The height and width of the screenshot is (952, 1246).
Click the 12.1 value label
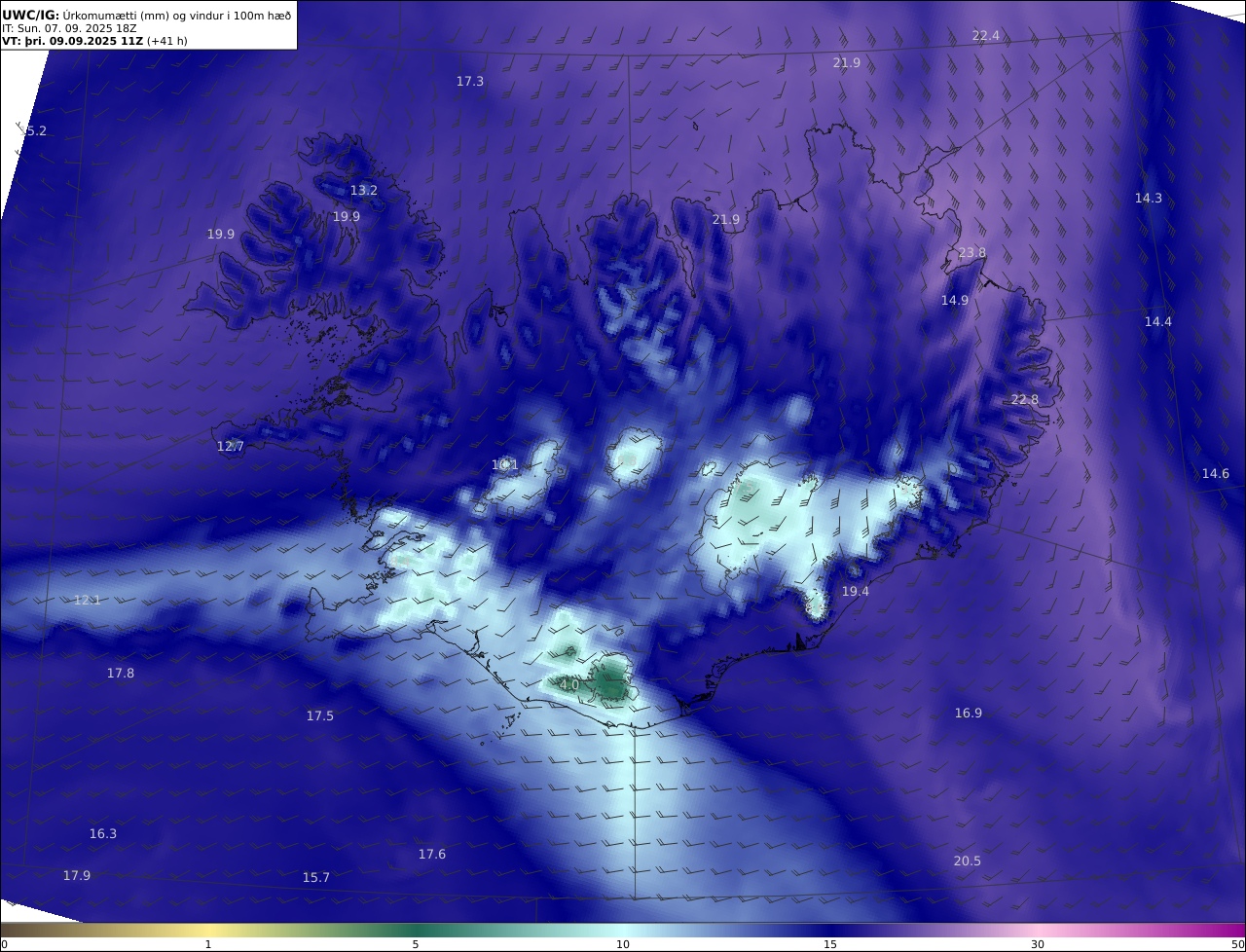[88, 601]
